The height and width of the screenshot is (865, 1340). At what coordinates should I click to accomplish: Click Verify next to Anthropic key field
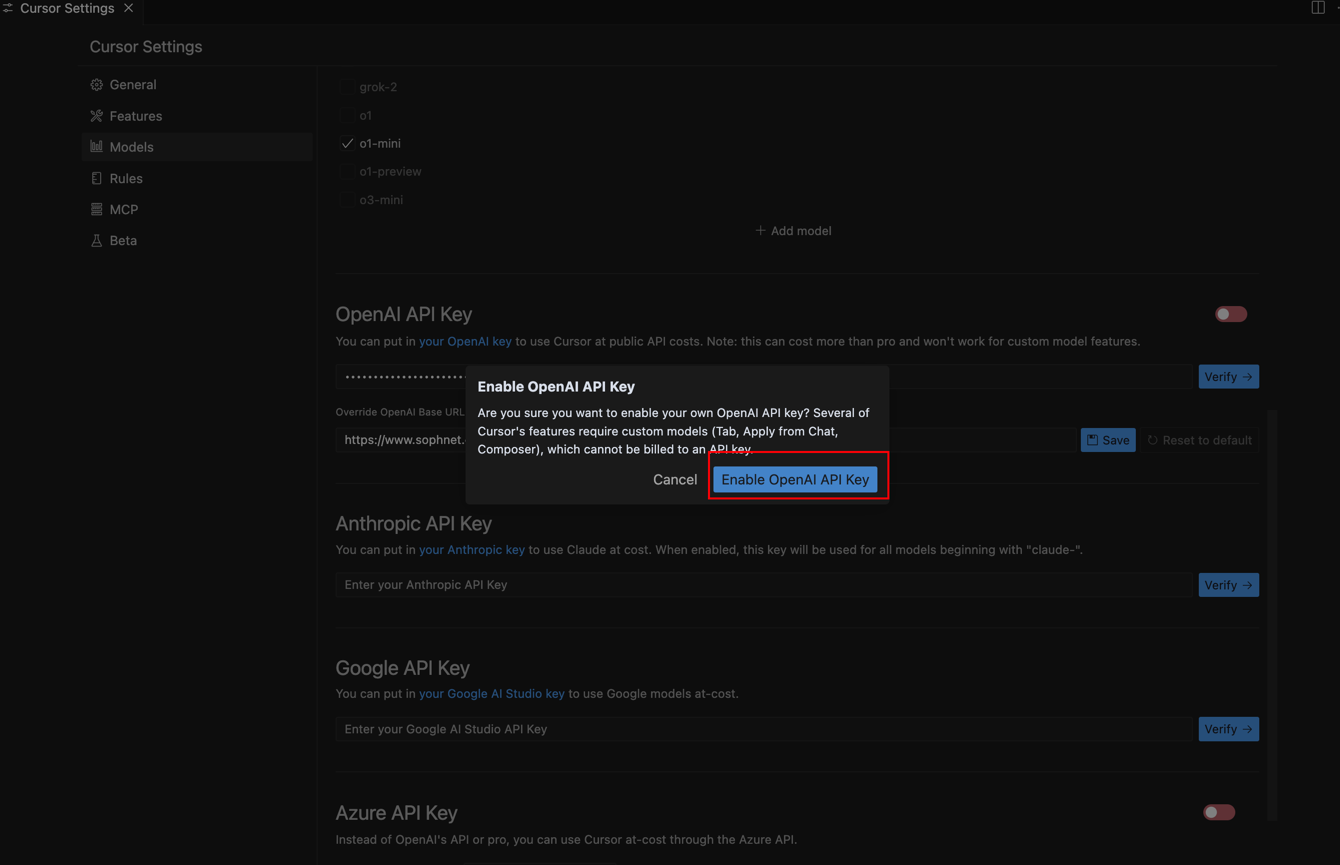click(x=1228, y=585)
